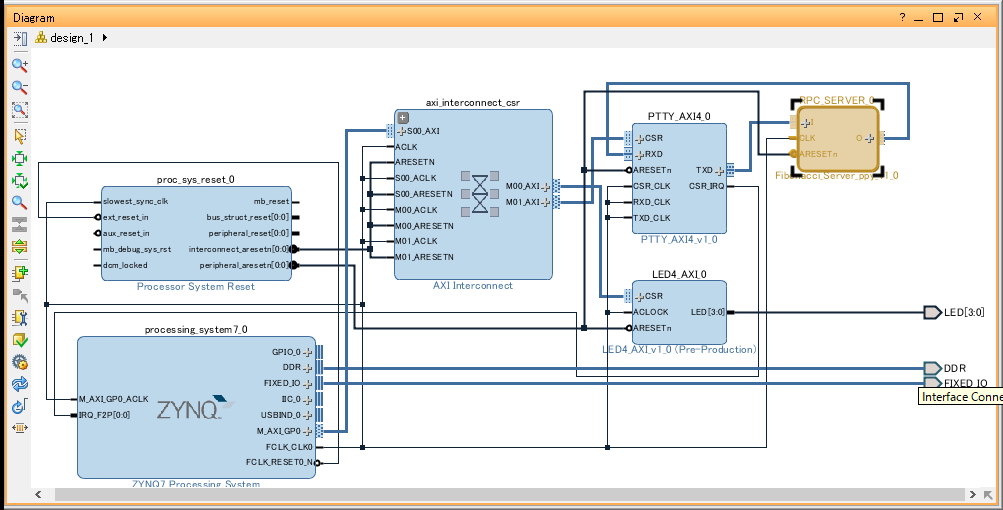The image size is (1003, 510).
Task: Select the RPC_SERVER_0 block
Action: point(837,139)
